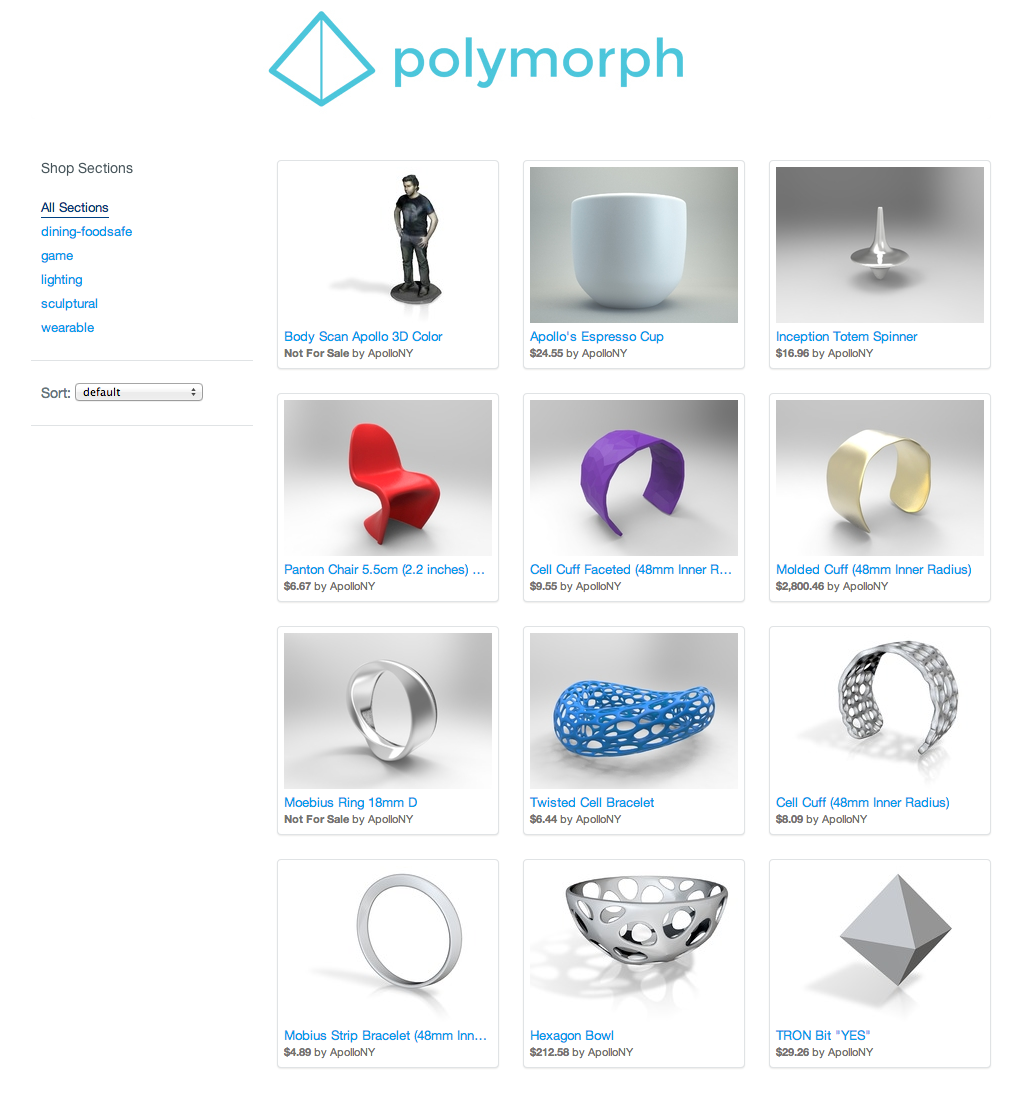View the purple Cell Cuff Faceted image
1029x1093 pixels.
(x=634, y=477)
